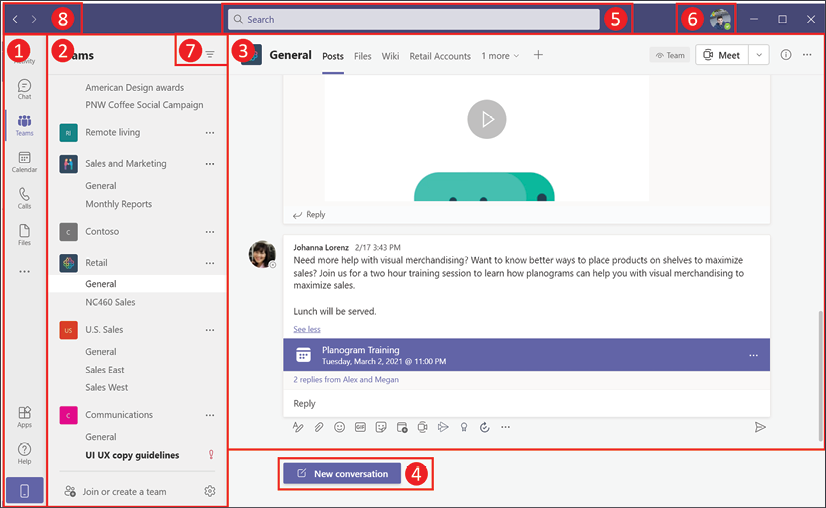The image size is (826, 508).
Task: Open the Emoji picker
Action: click(339, 427)
